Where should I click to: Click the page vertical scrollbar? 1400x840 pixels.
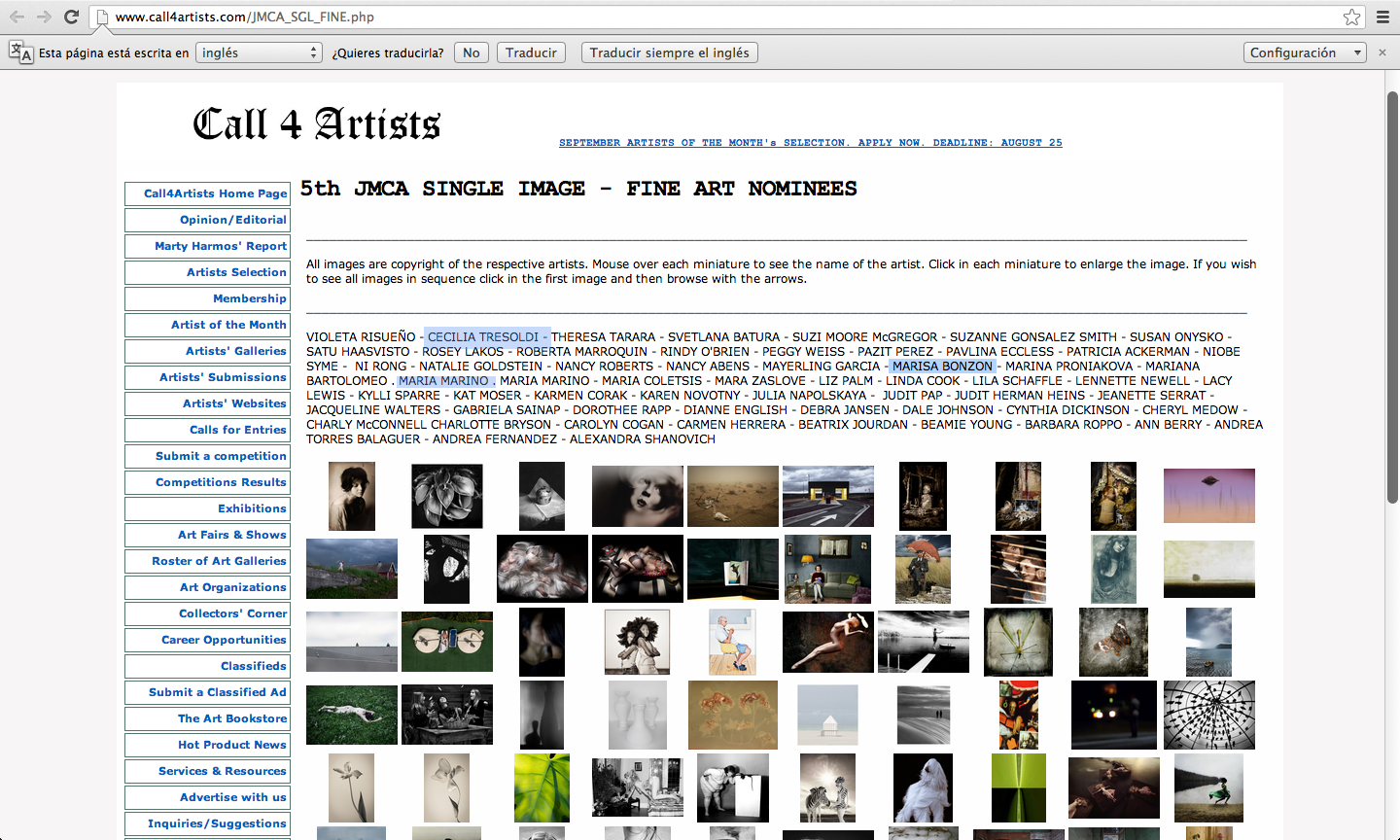[x=1392, y=292]
